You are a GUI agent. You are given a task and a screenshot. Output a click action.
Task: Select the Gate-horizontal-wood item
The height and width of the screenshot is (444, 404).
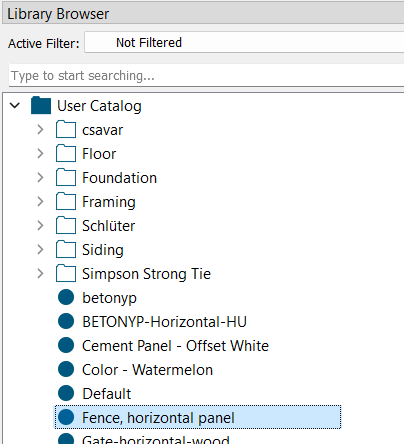tap(156, 439)
